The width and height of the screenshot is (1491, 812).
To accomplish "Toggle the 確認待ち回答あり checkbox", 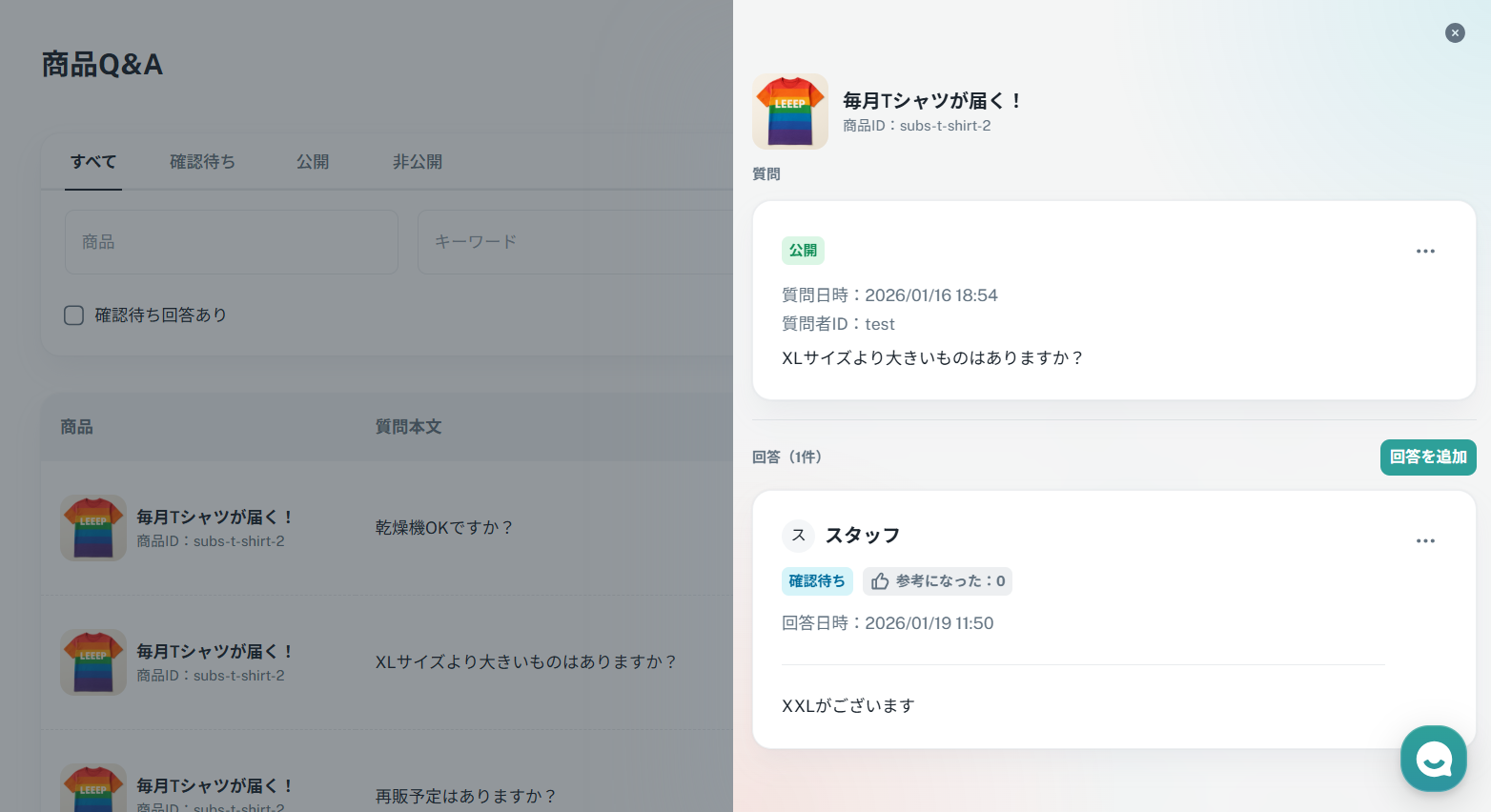I will pyautogui.click(x=74, y=315).
